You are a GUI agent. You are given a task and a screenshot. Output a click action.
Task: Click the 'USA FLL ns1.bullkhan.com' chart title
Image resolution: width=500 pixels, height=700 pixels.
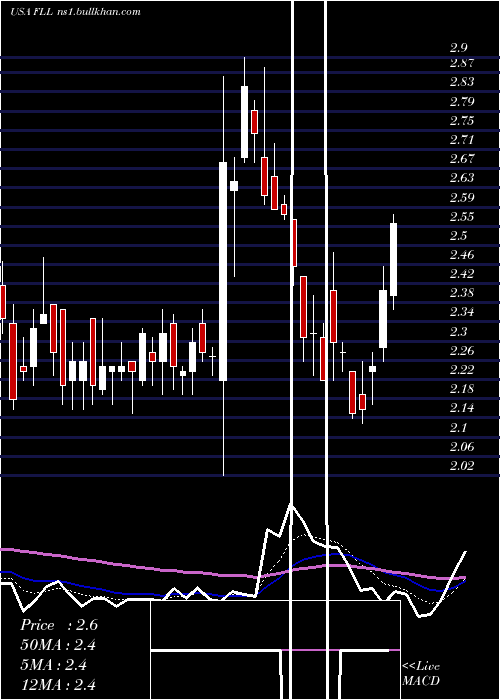click(75, 11)
